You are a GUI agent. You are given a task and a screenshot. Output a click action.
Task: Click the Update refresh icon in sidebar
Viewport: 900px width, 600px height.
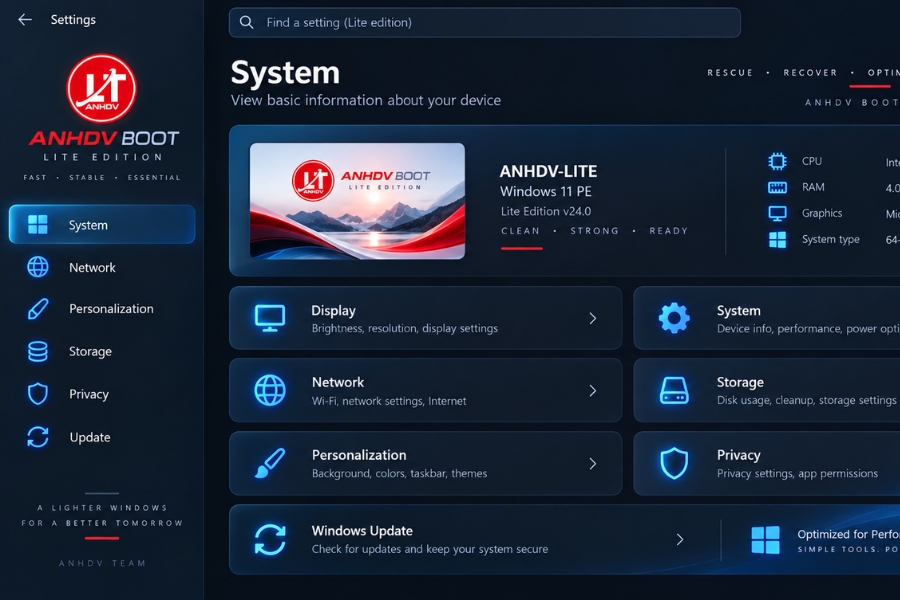pos(38,437)
